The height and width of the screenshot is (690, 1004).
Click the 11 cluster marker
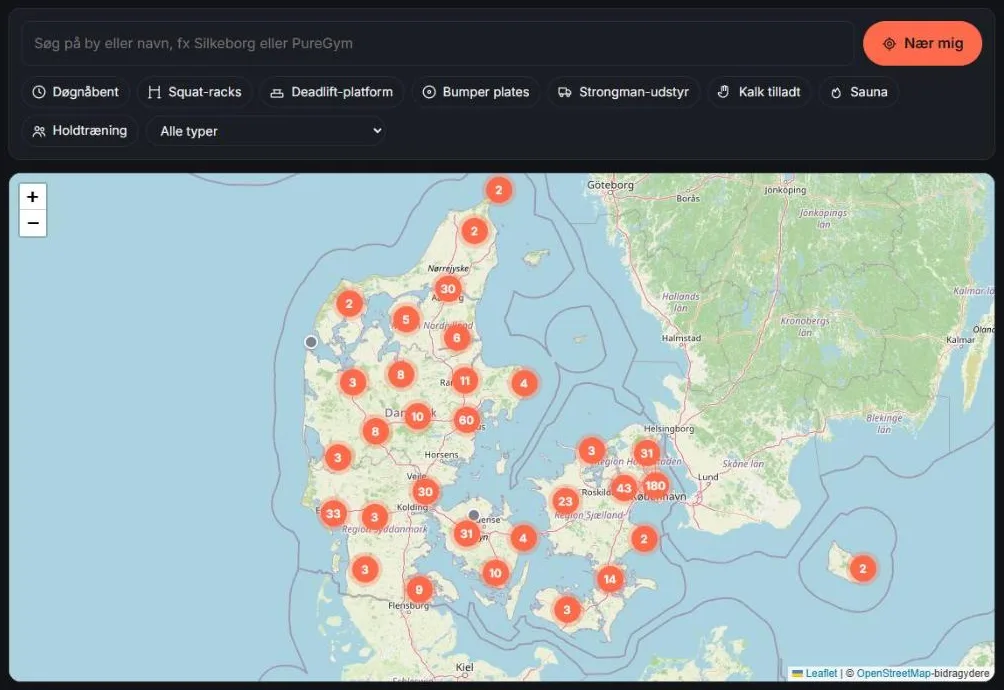(465, 381)
